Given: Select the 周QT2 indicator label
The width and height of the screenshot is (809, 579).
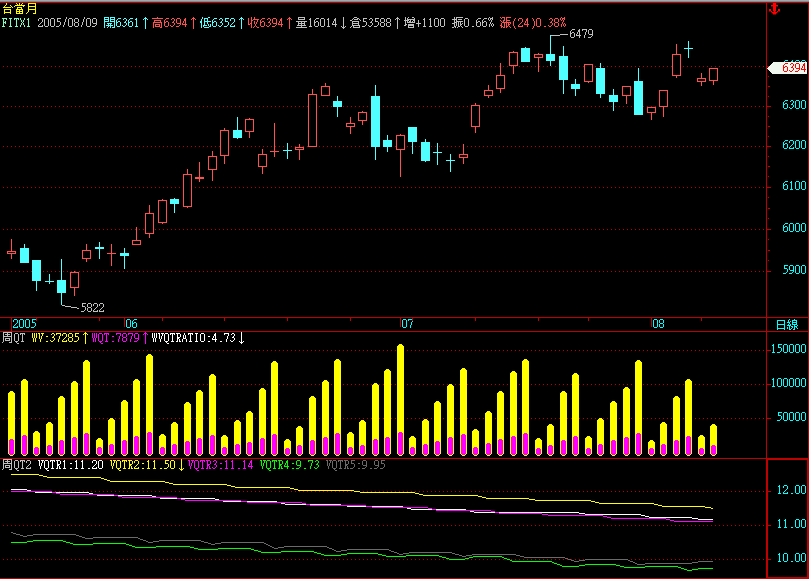Looking at the screenshot, I should point(17,465).
